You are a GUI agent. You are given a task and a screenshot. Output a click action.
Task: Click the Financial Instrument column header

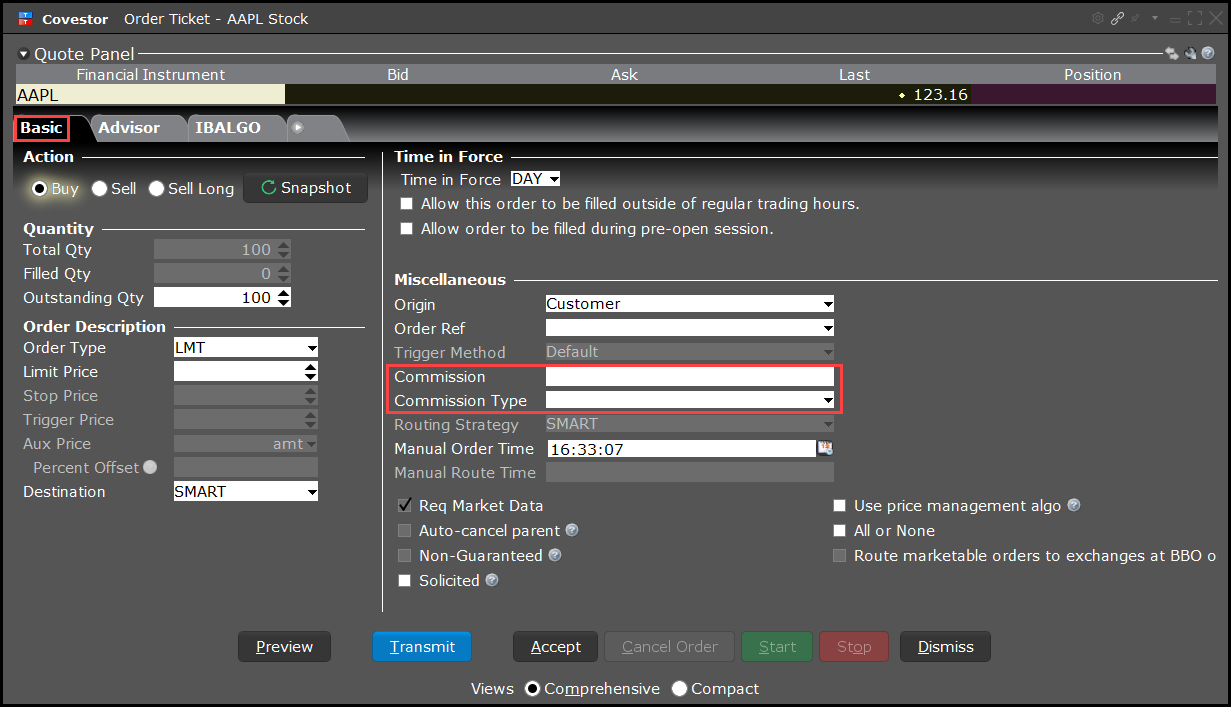(150, 75)
